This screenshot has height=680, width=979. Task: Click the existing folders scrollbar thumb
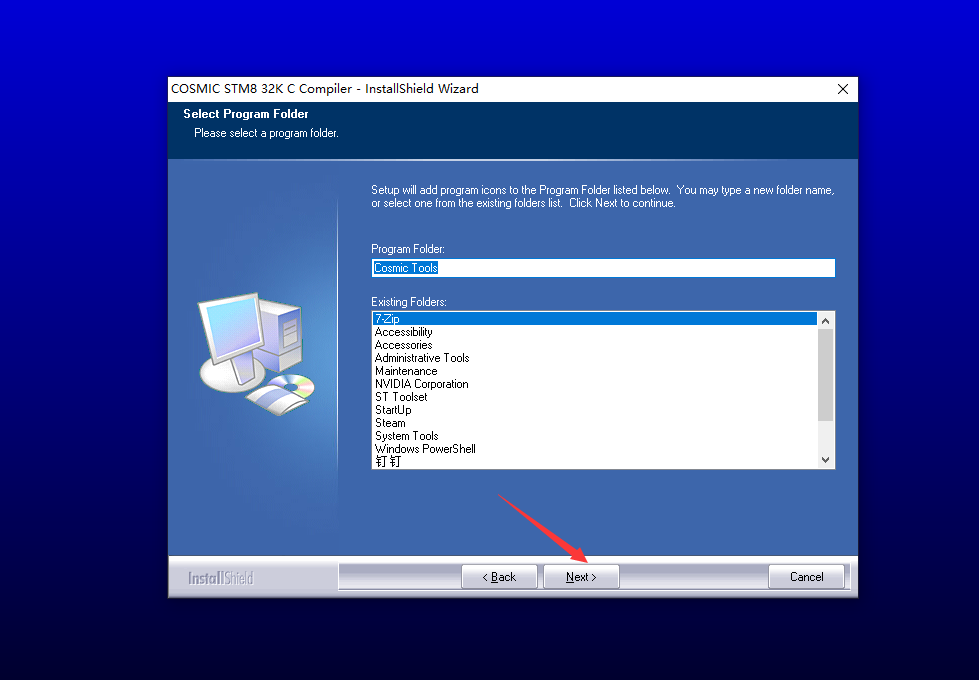coord(825,375)
